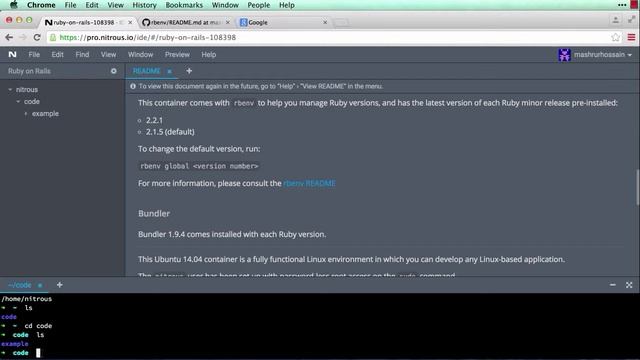Add a new editor tab with plus
This screenshot has width=640, height=360.
click(189, 71)
